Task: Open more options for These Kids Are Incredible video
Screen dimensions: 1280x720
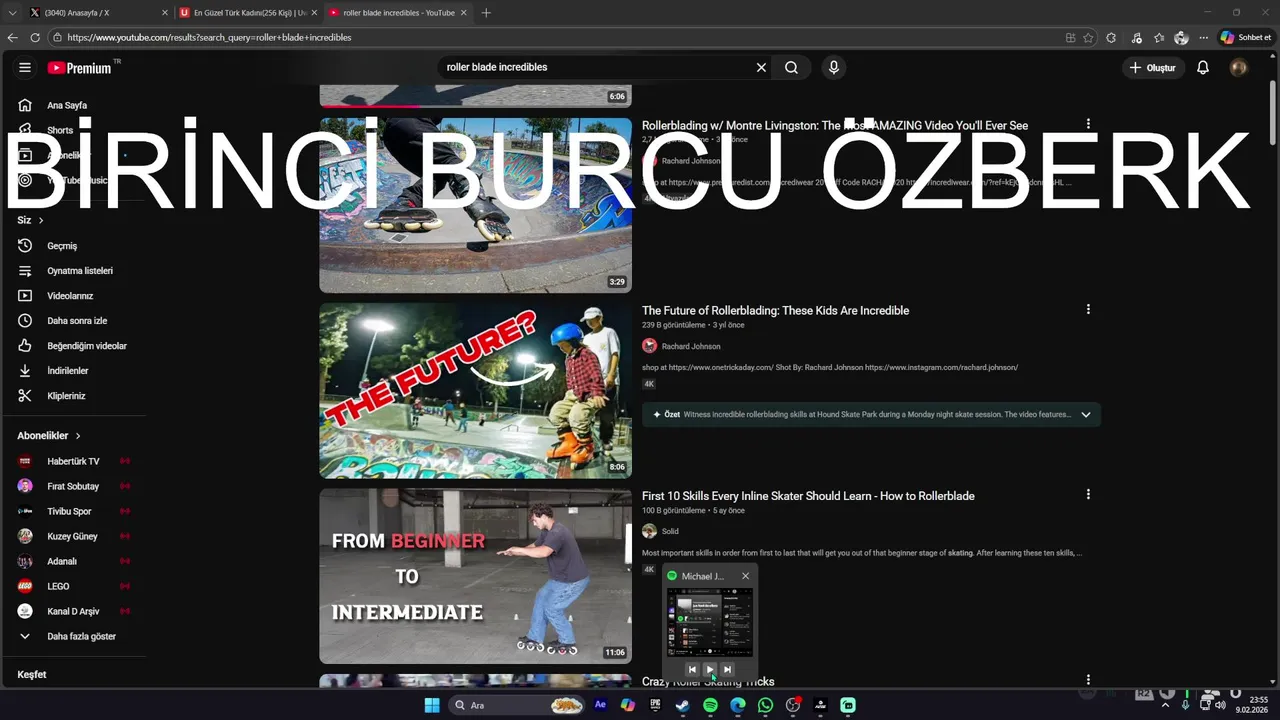Action: tap(1088, 309)
